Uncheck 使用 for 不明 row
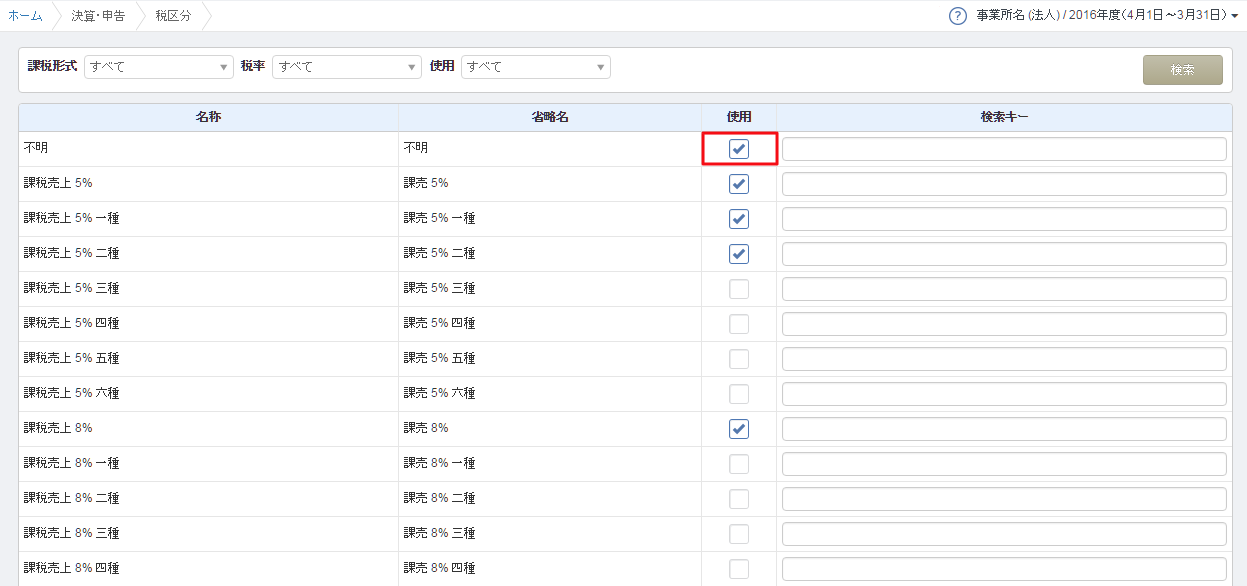 click(x=739, y=149)
